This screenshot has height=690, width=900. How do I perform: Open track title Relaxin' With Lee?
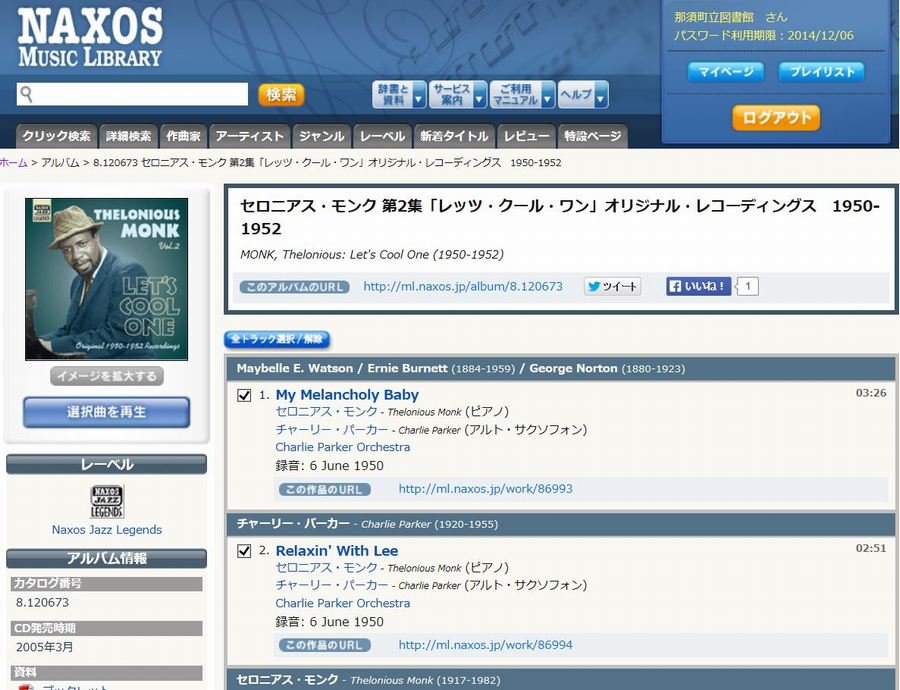337,551
